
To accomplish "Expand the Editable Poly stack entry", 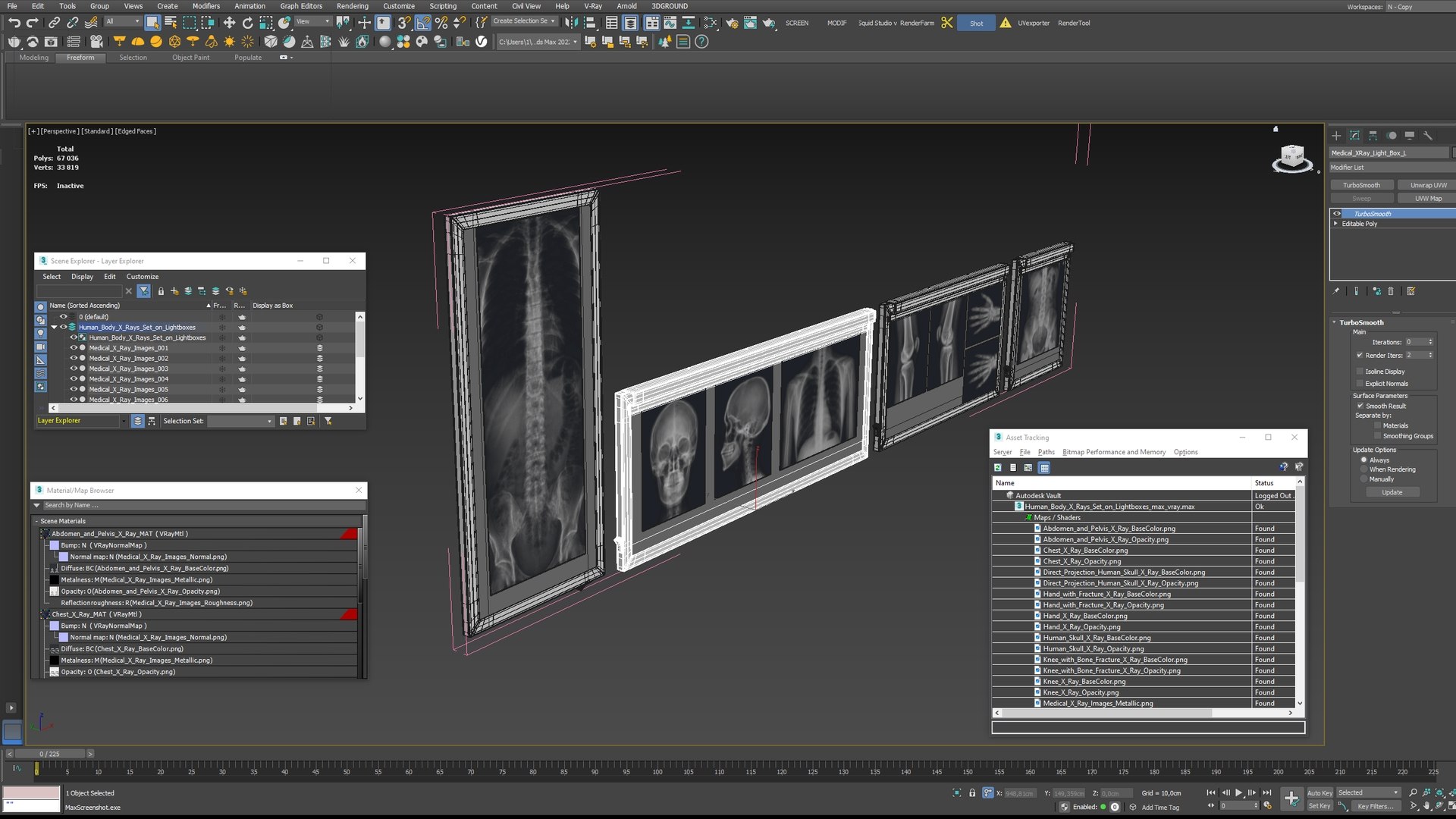I will point(1336,224).
